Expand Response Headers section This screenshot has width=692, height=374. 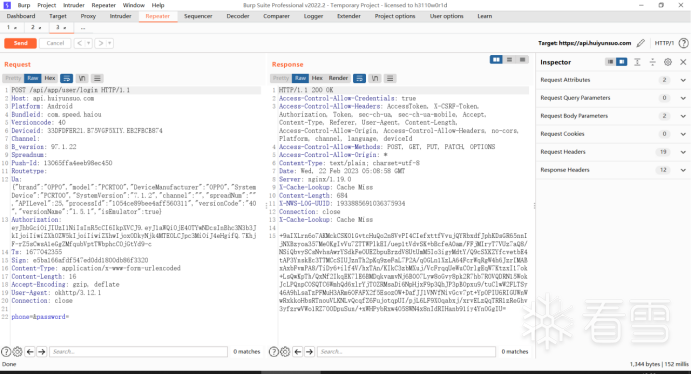[613, 170]
